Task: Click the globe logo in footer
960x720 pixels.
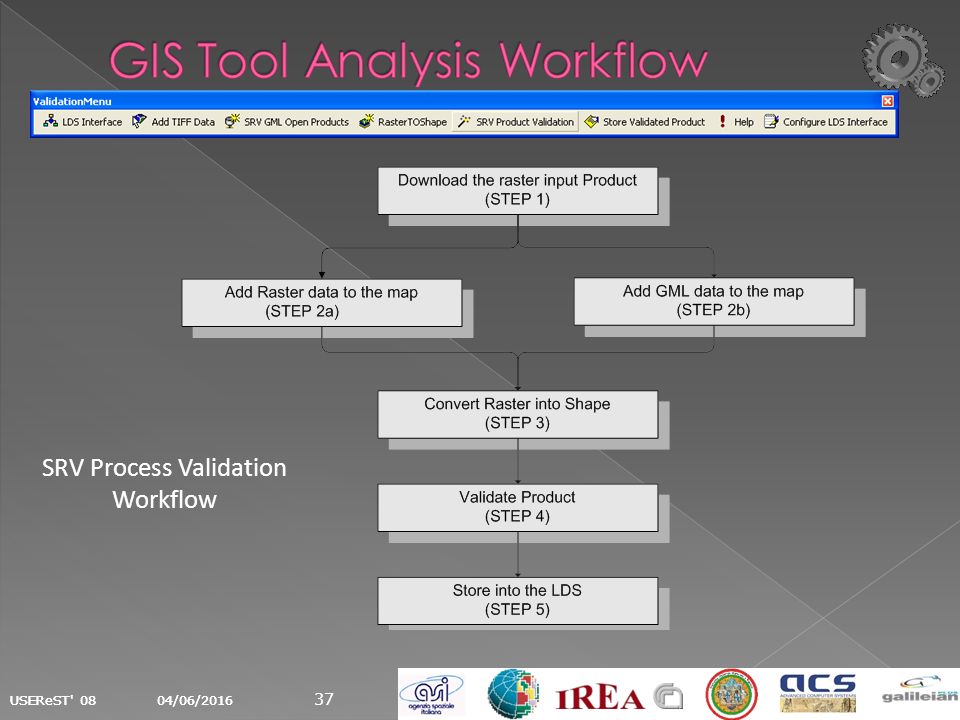Action: pos(513,694)
